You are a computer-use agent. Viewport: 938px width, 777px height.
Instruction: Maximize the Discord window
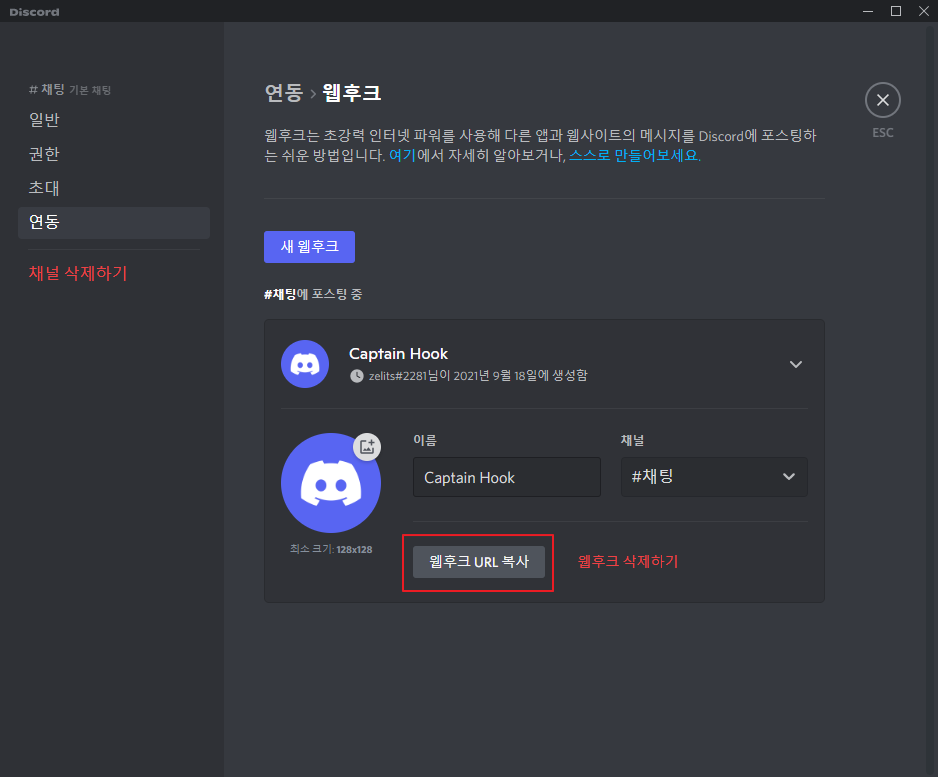896,11
